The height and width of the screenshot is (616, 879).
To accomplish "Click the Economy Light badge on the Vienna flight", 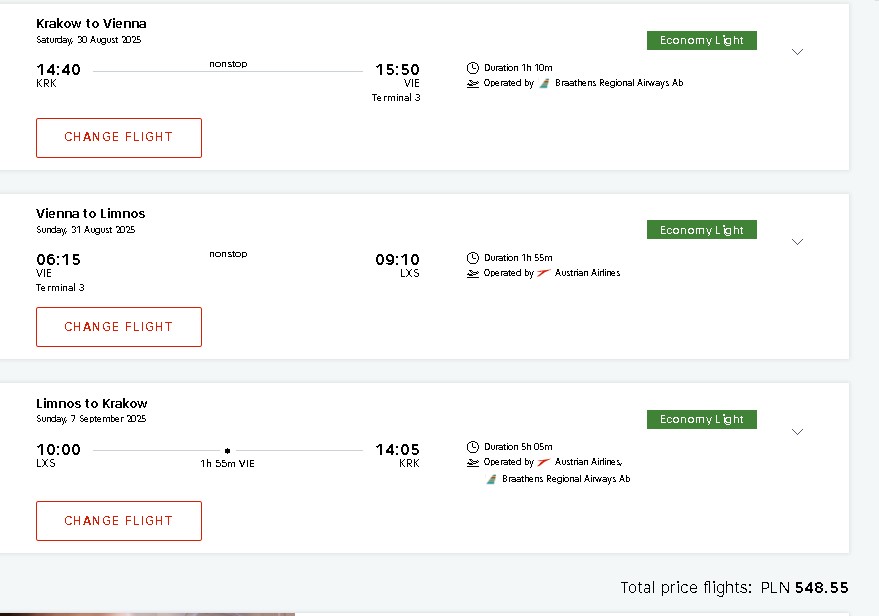I will 702,230.
